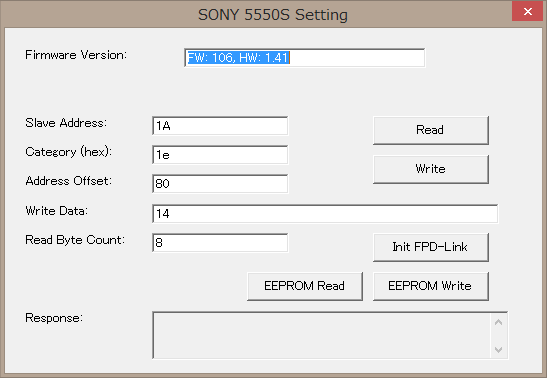Click the Read button
This screenshot has height=378, width=547.
tap(431, 130)
